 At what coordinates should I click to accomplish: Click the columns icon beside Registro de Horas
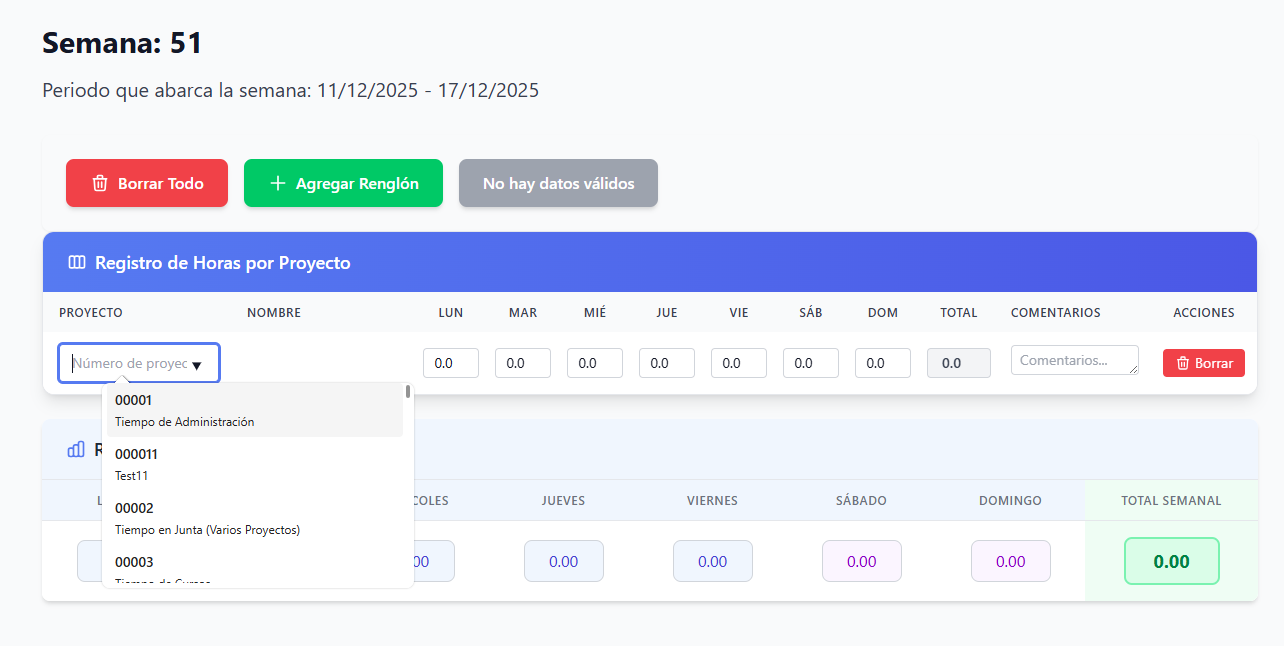[x=77, y=263]
